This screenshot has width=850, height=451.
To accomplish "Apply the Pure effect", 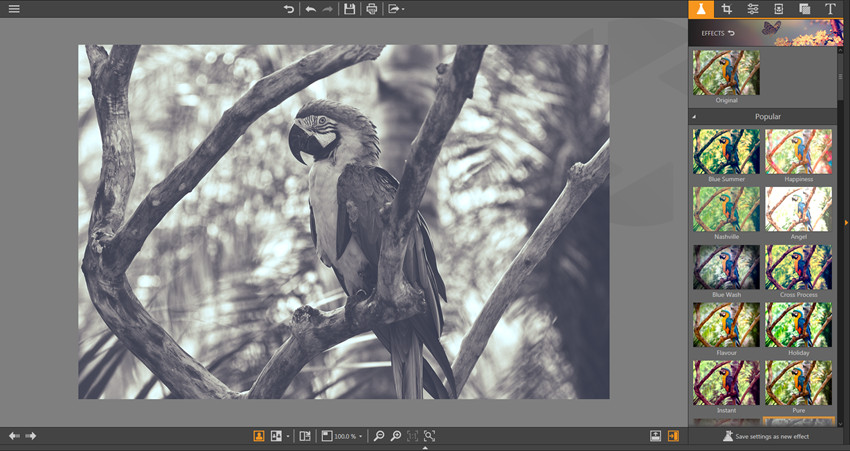I will point(799,383).
